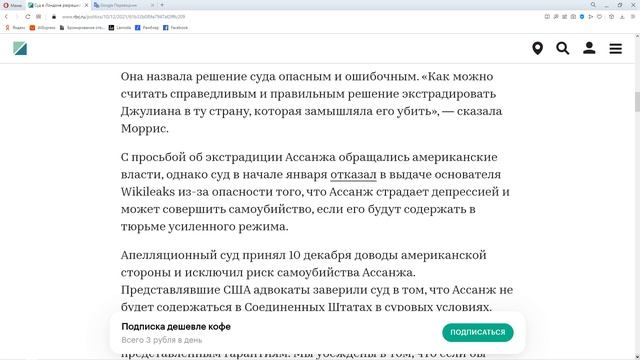640x360 pixels.
Task: Click the Подписка дешевле кофе banner title
Action: coord(176,327)
